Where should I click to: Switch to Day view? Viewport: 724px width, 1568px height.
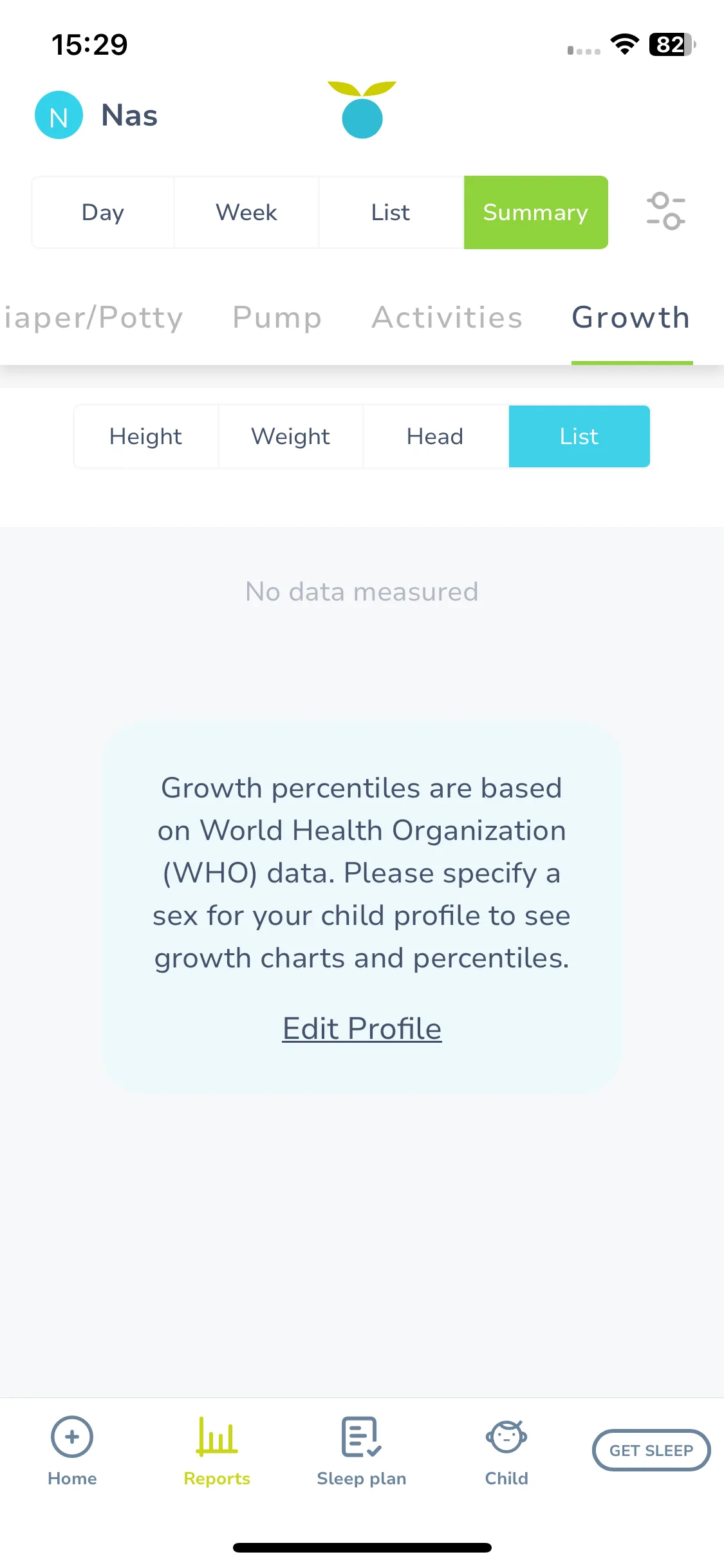click(103, 212)
